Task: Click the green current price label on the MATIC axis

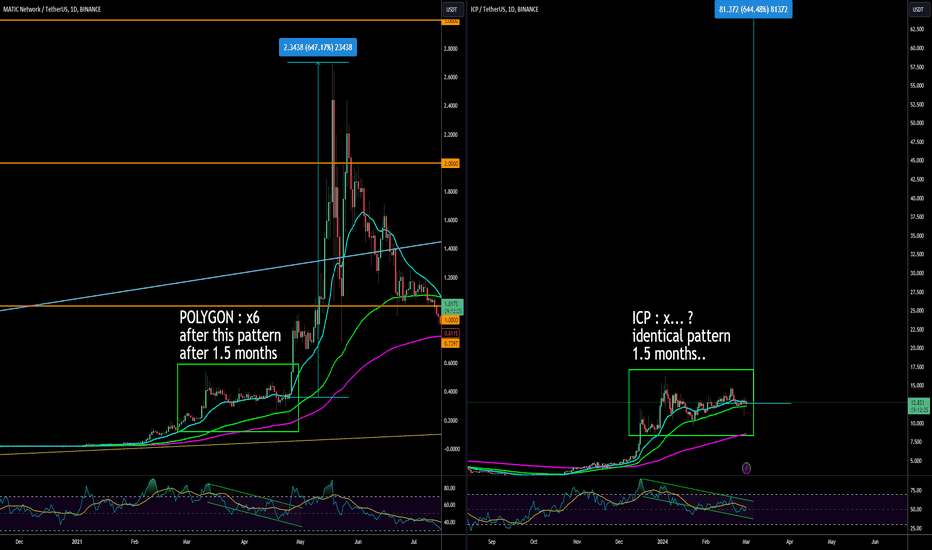Action: point(452,307)
